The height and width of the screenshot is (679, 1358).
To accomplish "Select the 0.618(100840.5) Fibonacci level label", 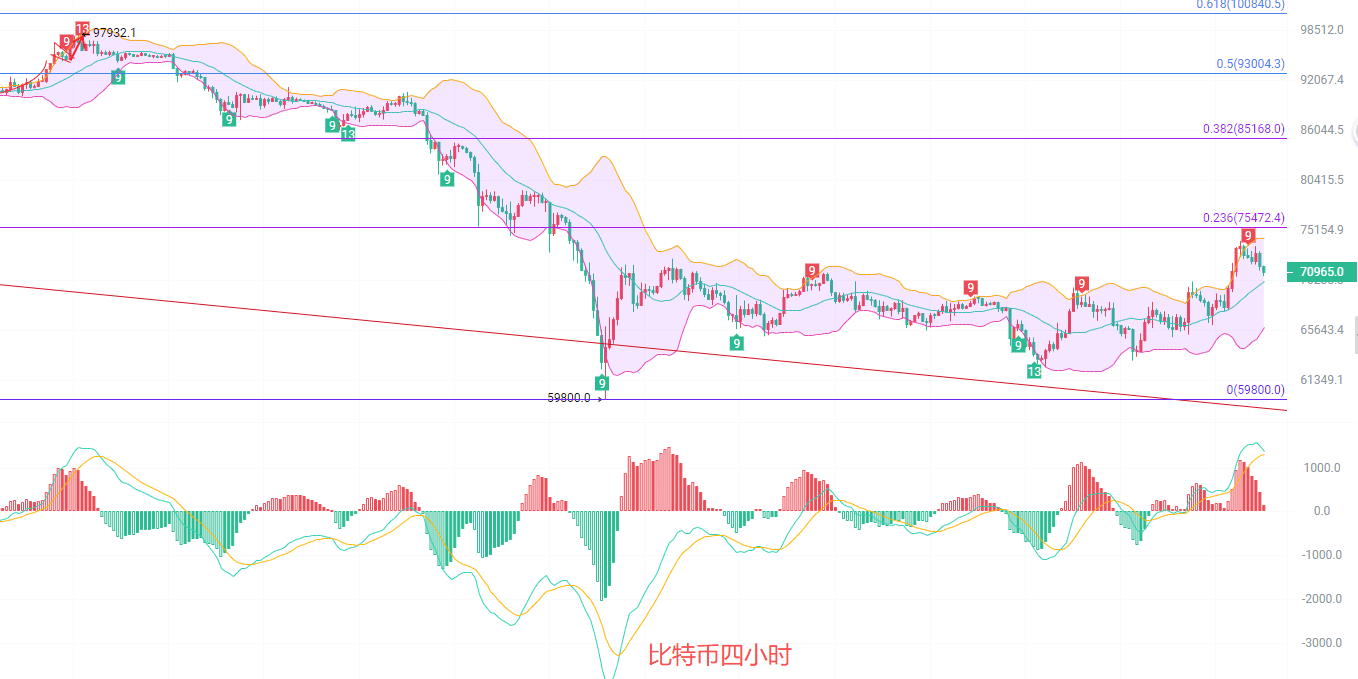I will (1240, 5).
